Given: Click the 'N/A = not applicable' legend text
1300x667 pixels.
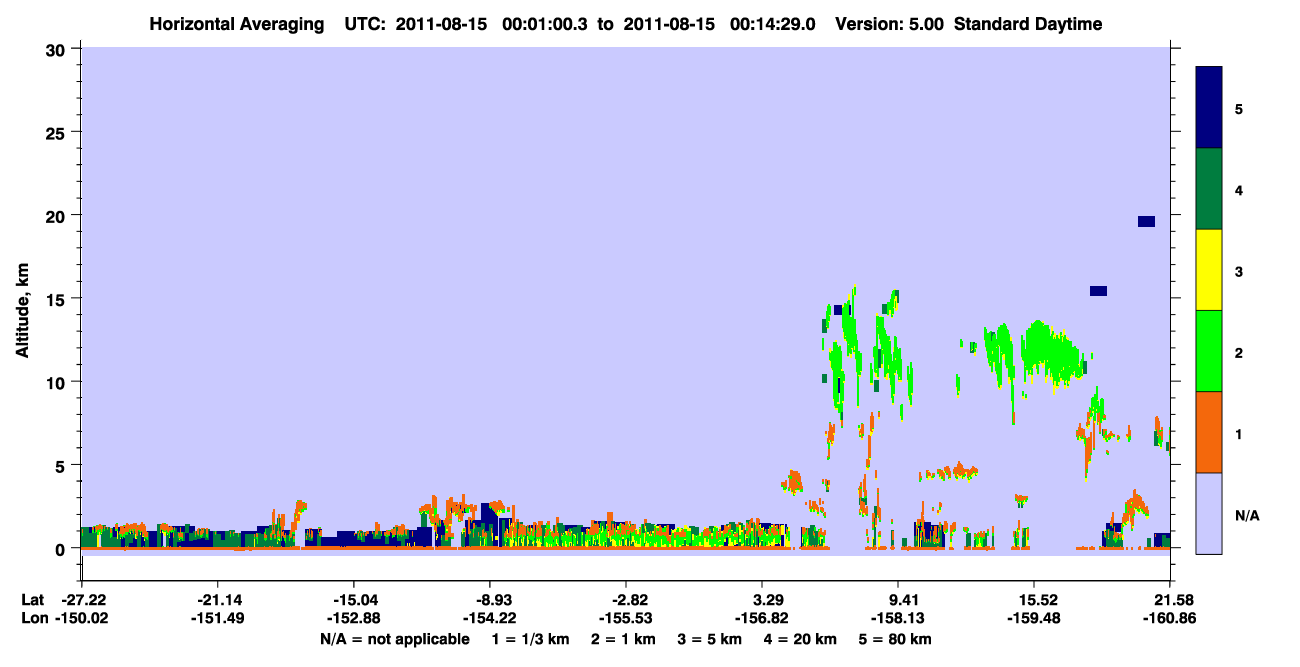Looking at the screenshot, I should [395, 639].
